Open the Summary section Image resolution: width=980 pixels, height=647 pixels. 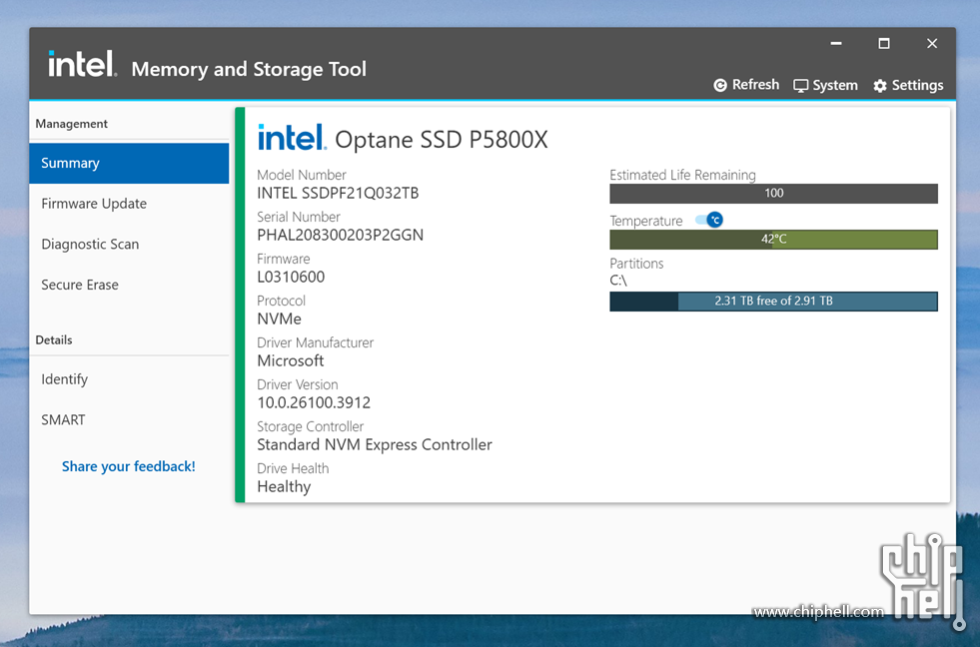click(129, 163)
